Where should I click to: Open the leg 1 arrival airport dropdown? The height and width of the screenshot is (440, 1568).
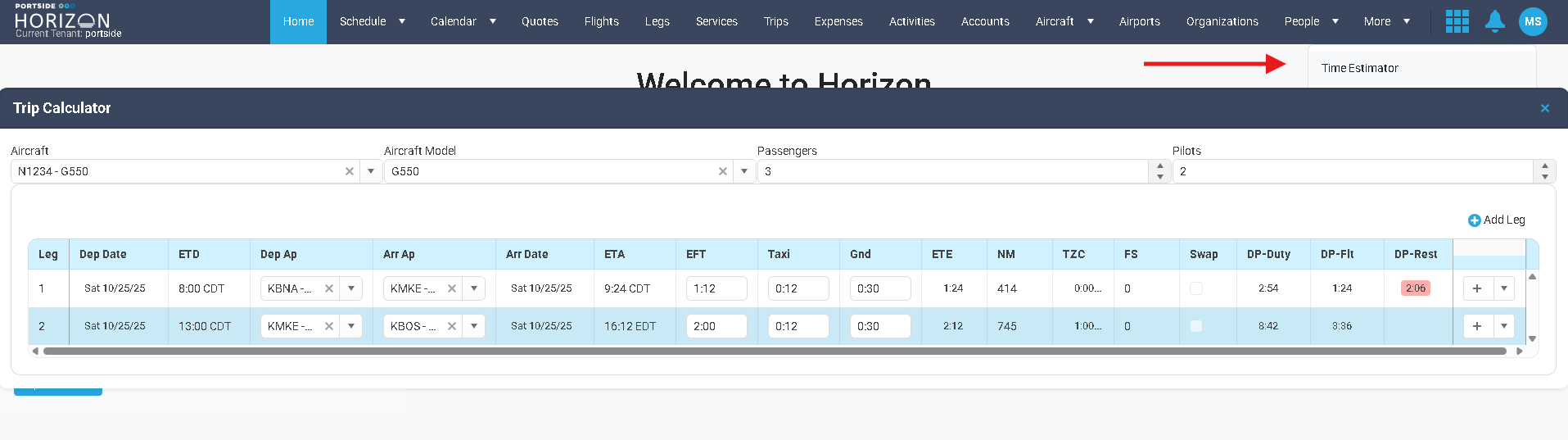point(474,288)
